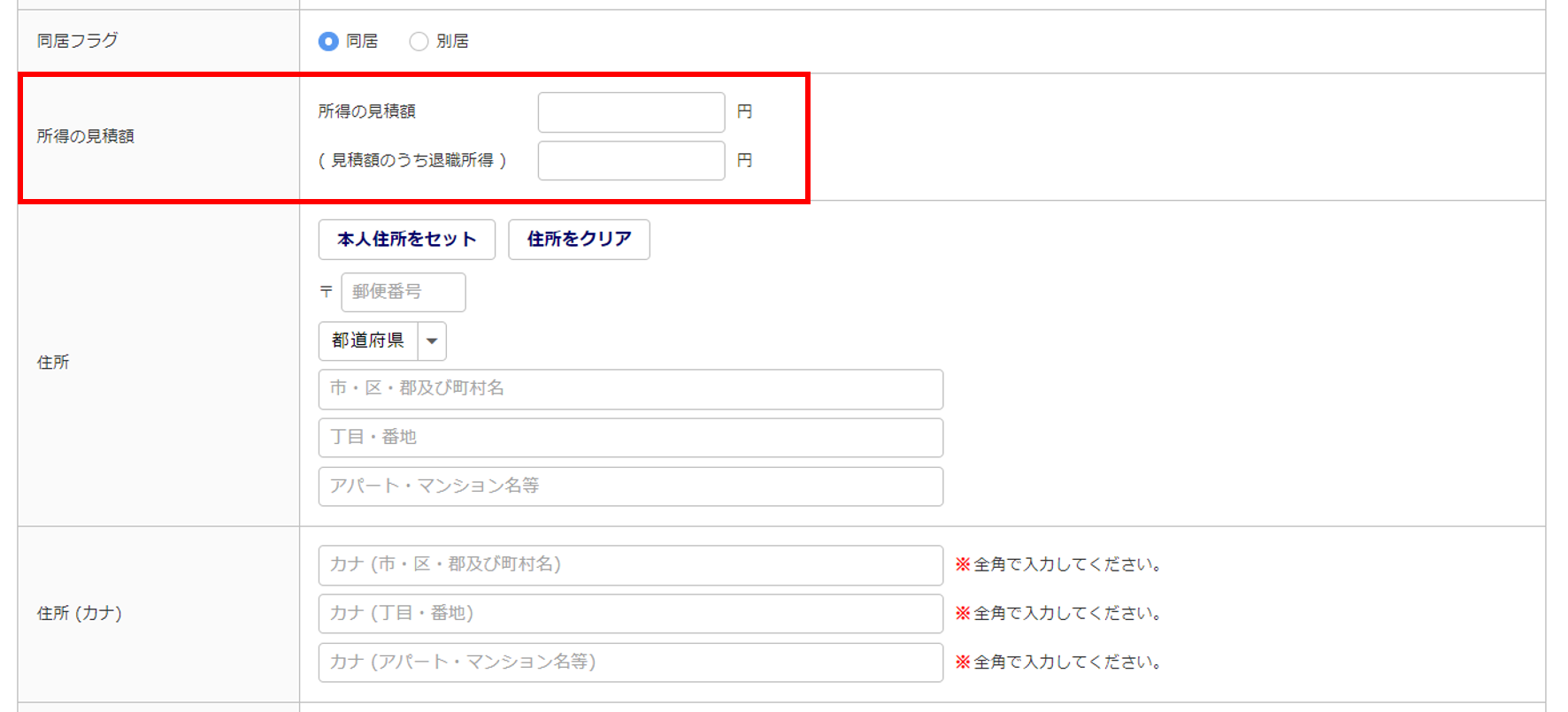Click the 同居フラグ row label
This screenshot has width=1568, height=712.
77,41
